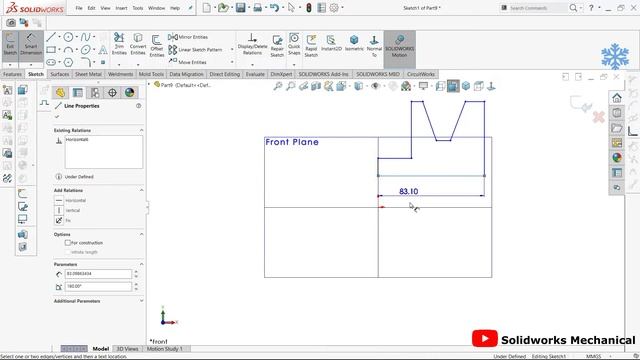
Task: Open the Tools menu
Action: [138, 8]
